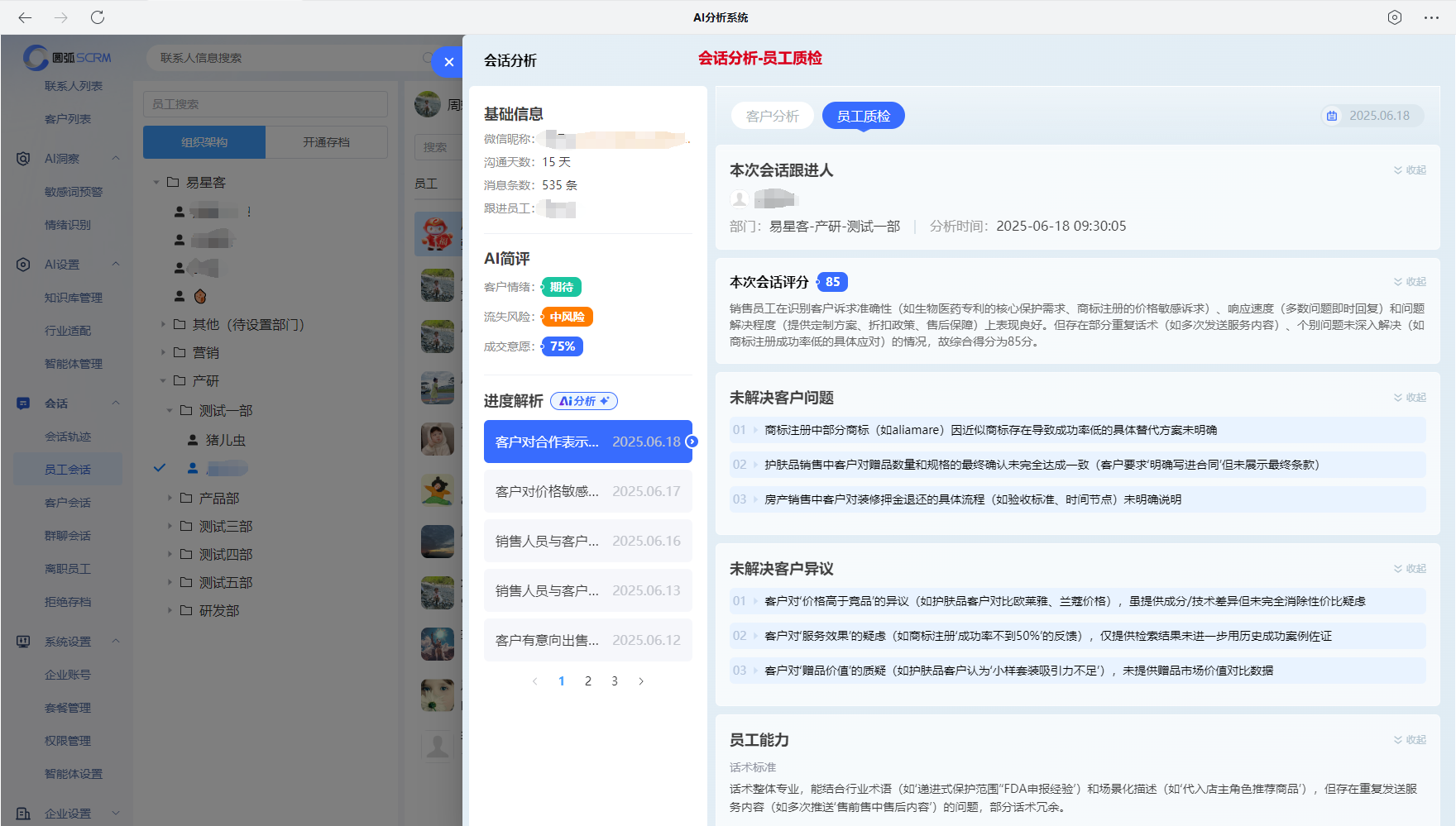
Task: Reload the page with refresh icon
Action: [98, 17]
